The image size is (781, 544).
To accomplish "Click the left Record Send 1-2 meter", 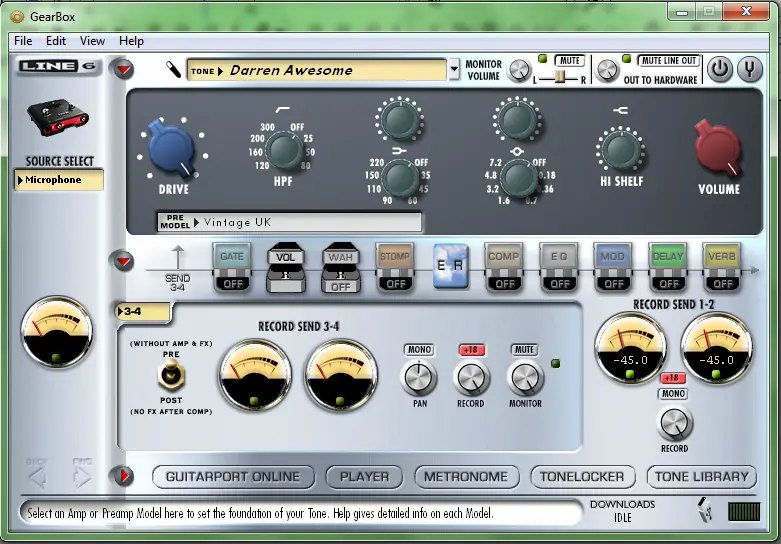I will [x=630, y=348].
